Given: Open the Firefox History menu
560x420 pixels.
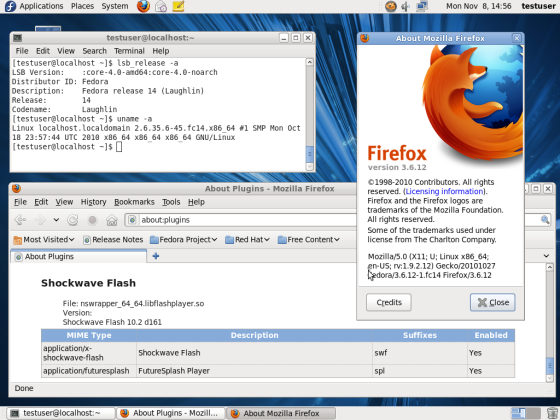Looking at the screenshot, I should [94, 202].
